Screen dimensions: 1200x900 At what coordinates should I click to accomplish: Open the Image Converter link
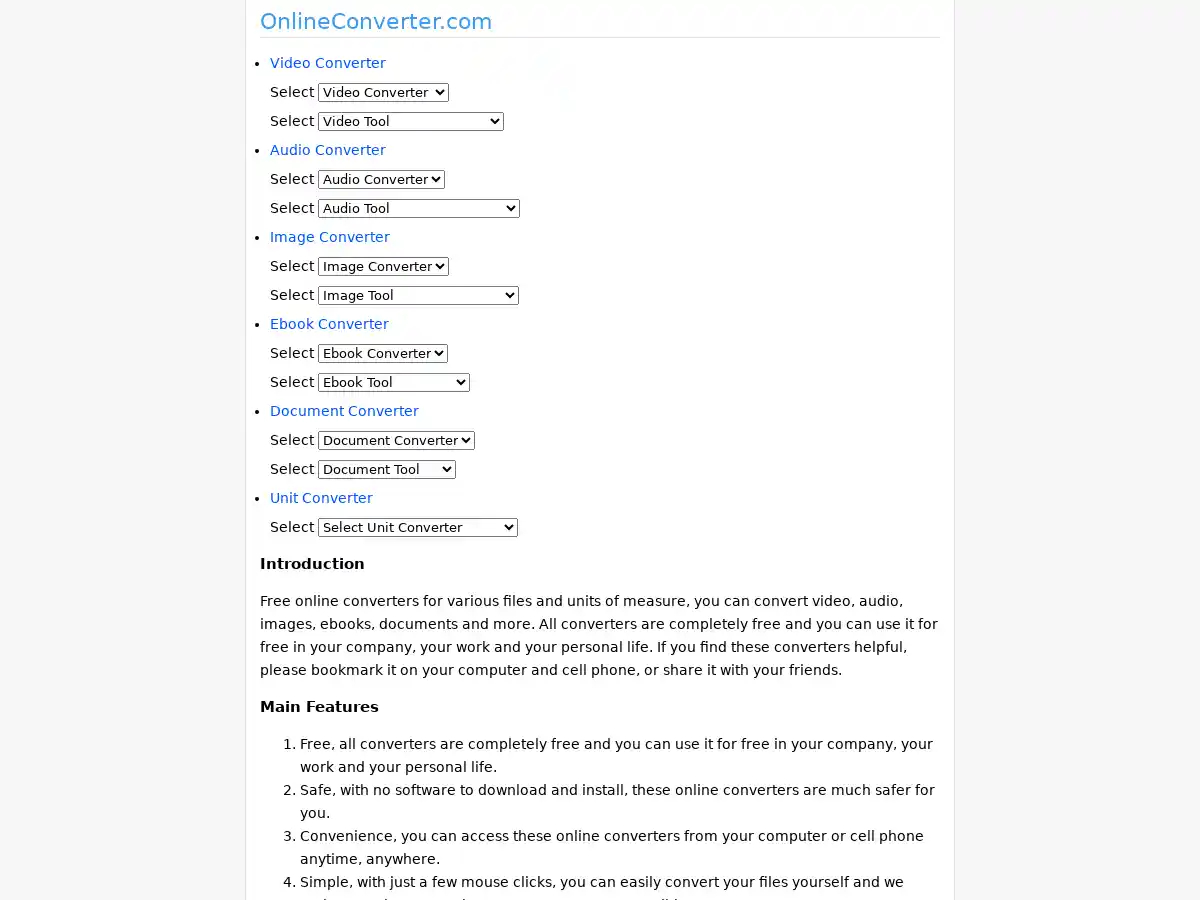(329, 237)
